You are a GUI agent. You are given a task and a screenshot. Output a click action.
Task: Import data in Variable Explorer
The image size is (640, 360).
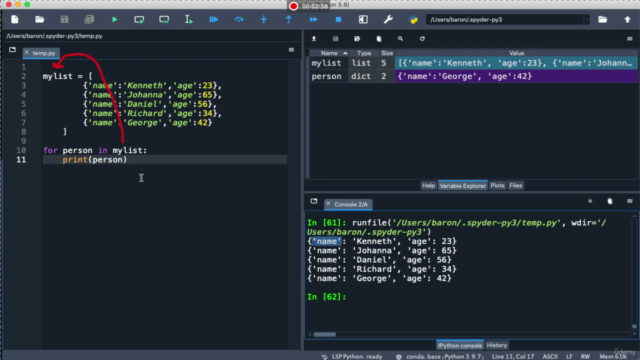(314, 39)
